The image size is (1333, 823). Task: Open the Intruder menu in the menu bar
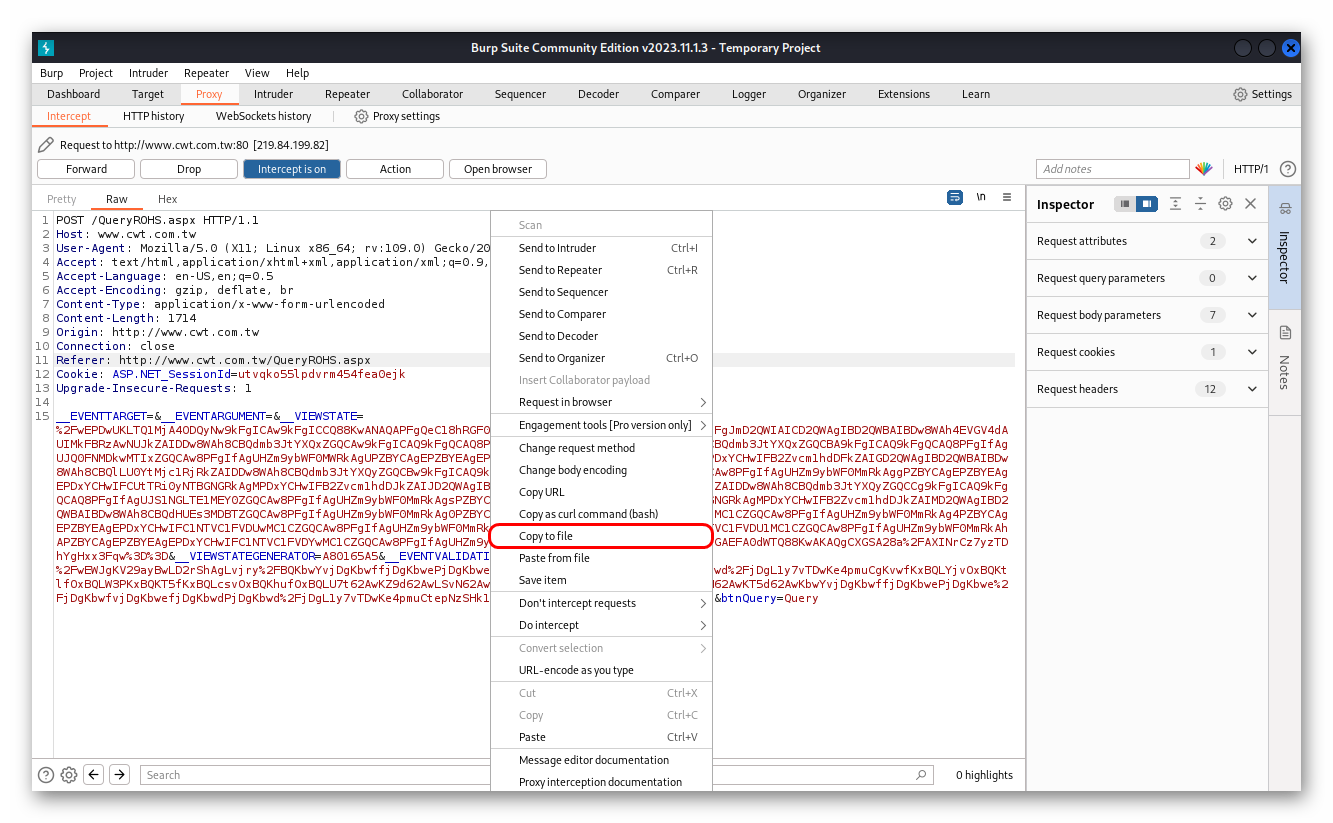148,73
